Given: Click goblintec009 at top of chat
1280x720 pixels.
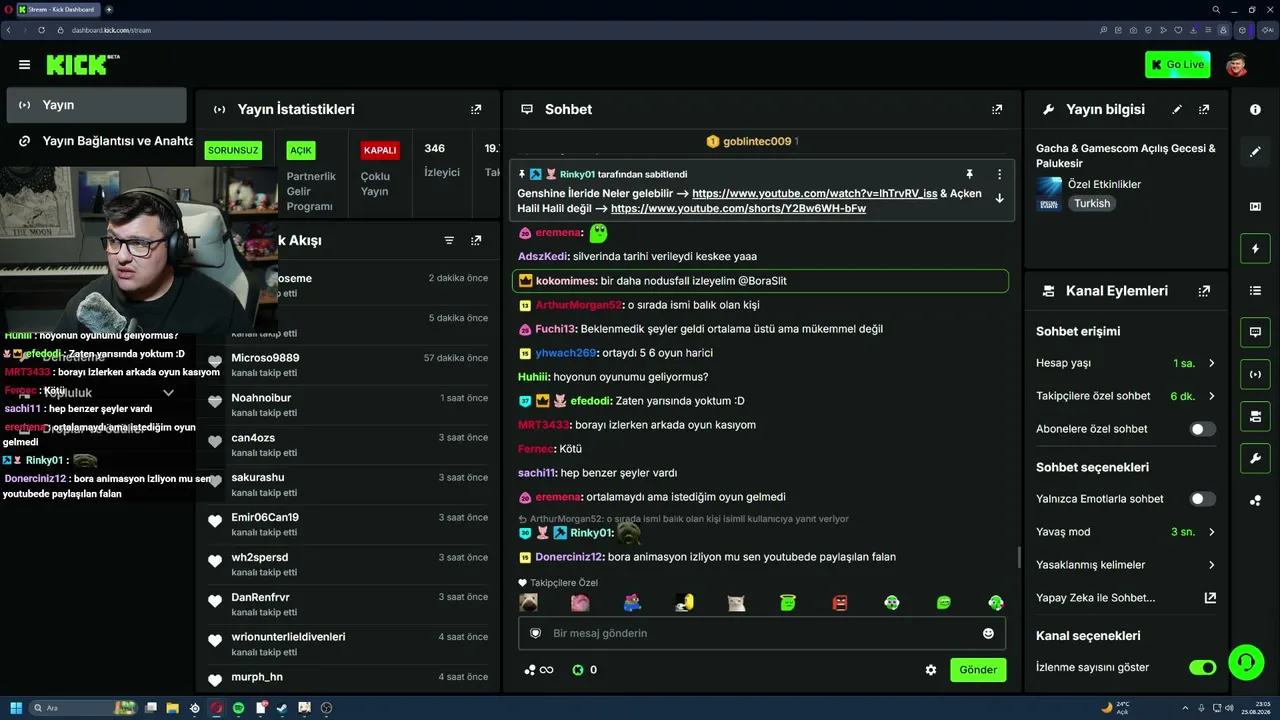Looking at the screenshot, I should tap(757, 142).
